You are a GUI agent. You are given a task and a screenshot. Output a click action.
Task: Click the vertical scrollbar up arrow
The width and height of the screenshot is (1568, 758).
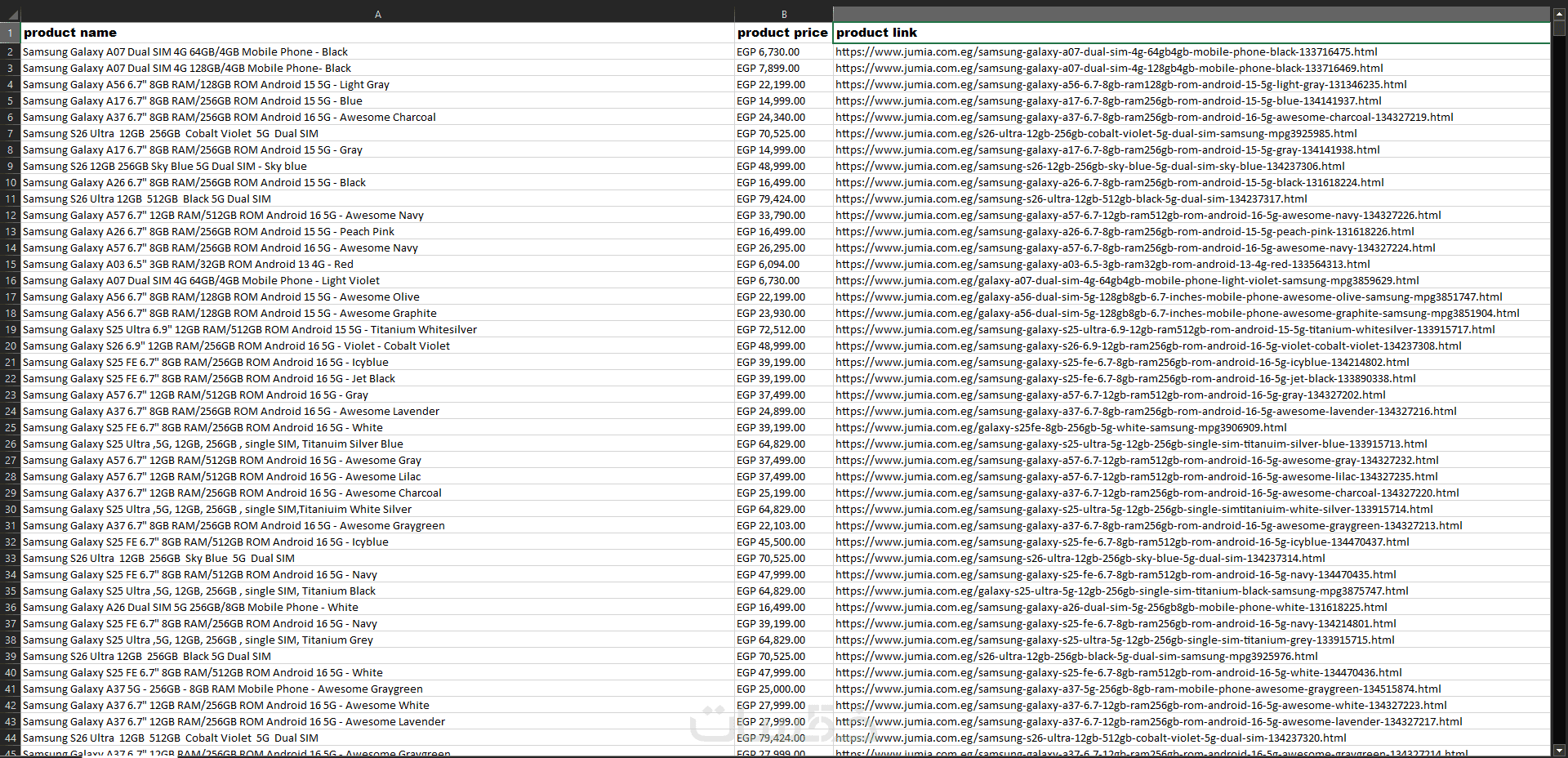tap(1559, 13)
